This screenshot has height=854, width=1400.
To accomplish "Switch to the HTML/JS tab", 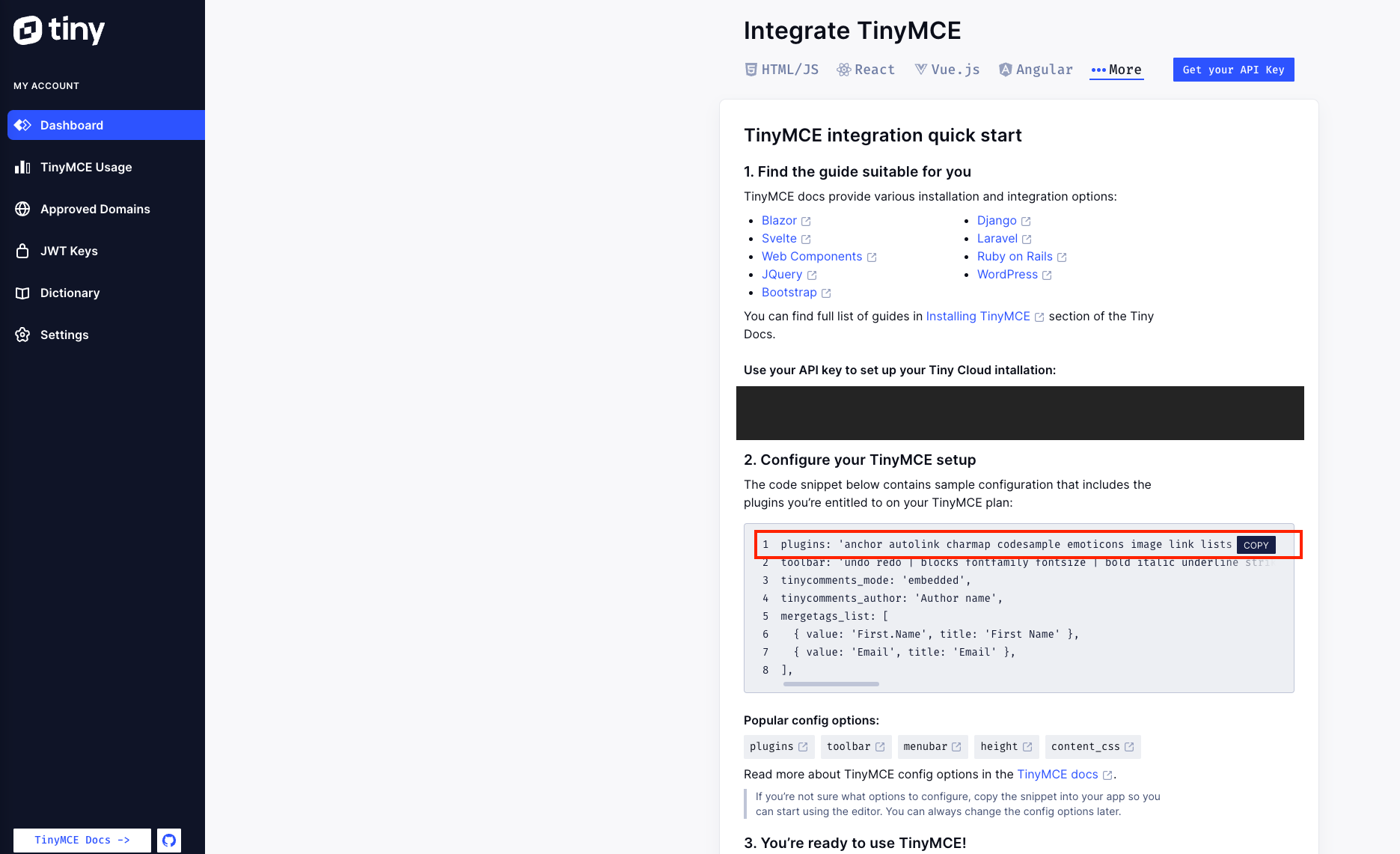I will tap(782, 70).
